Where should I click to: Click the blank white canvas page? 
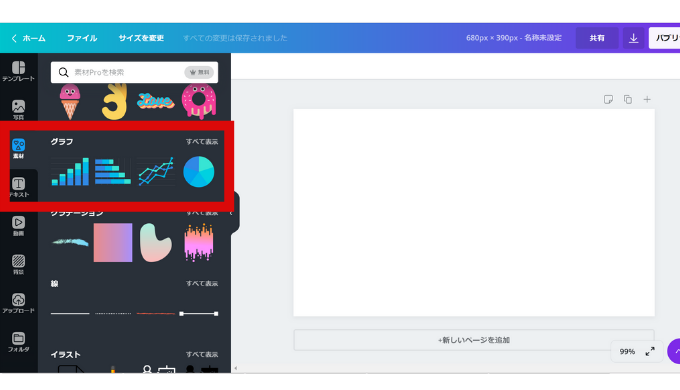pos(474,213)
